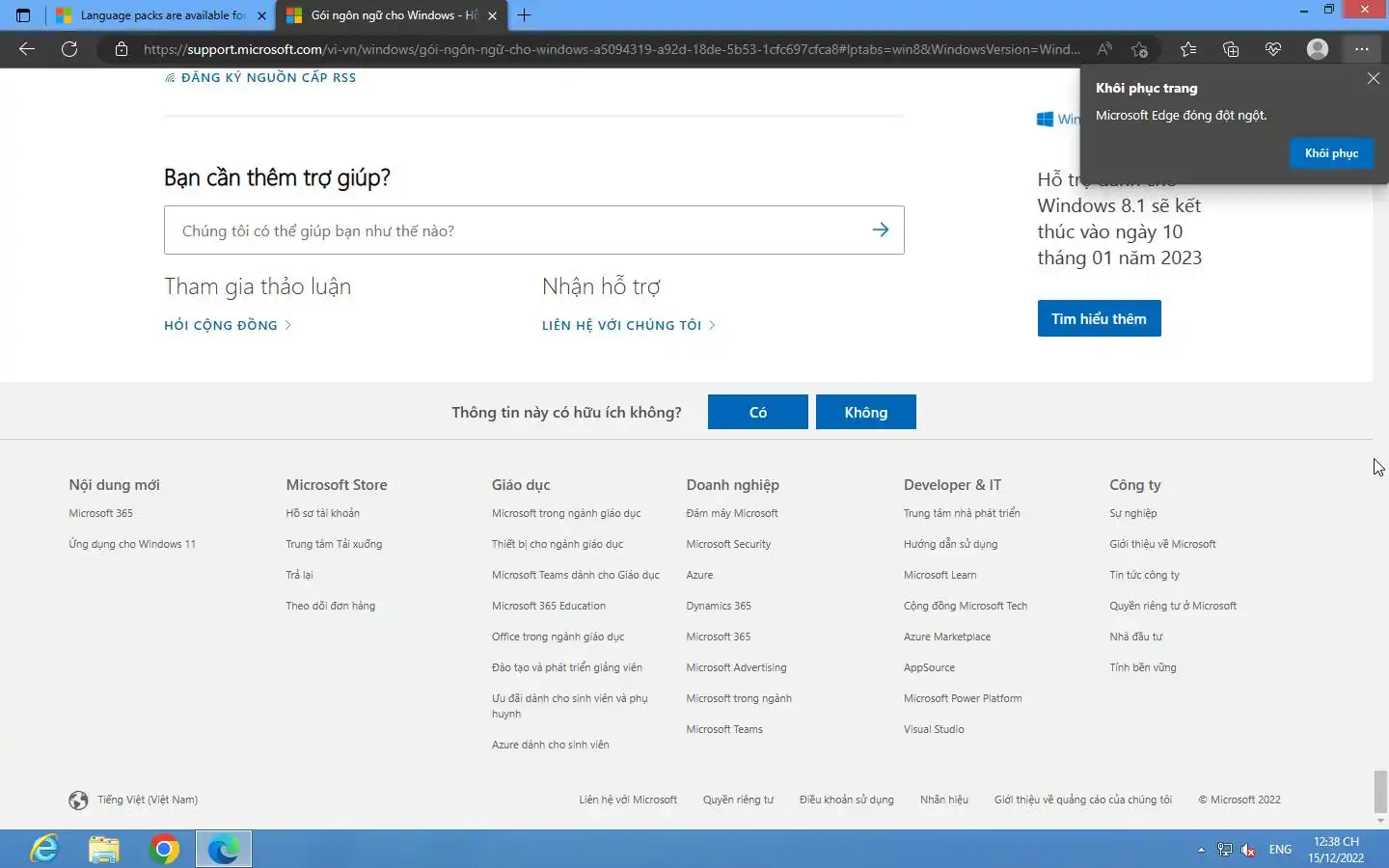Screen dimensions: 1389x868
Task: Open Ứng dụng cho Windows 11 link
Action: pos(132,544)
